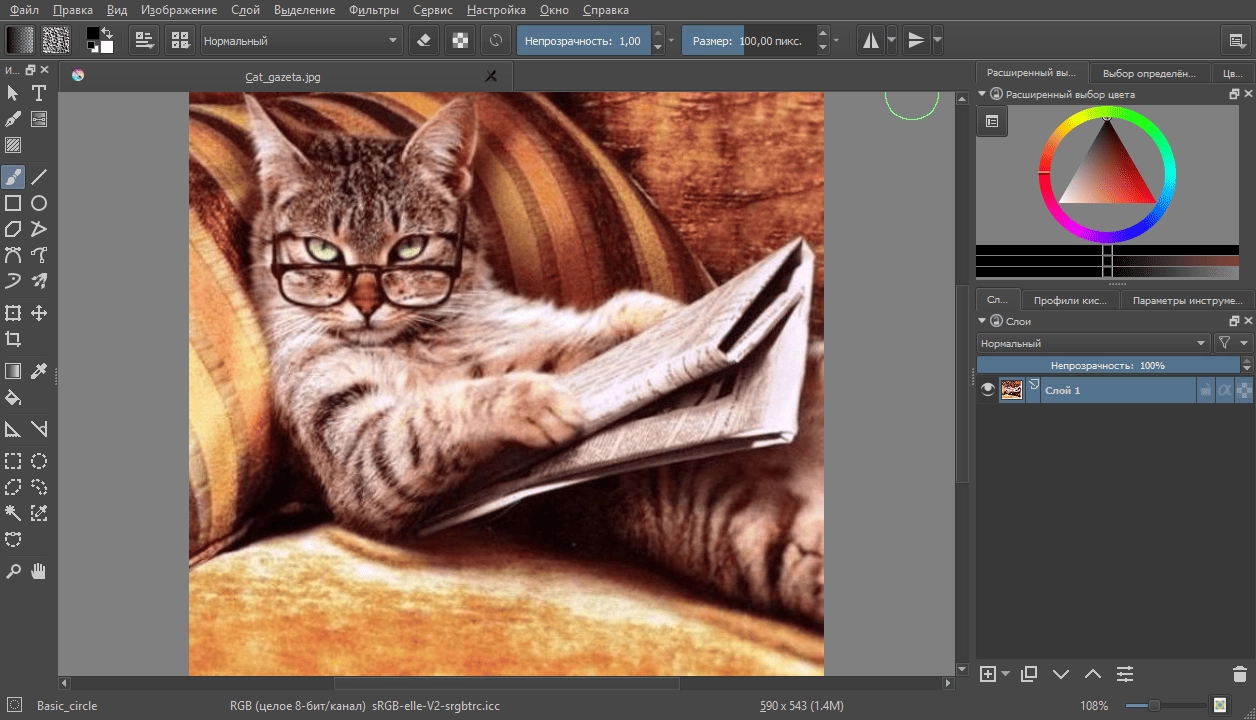Open brush blending mode Нормальный dropdown
The image size is (1256, 720).
[x=301, y=41]
